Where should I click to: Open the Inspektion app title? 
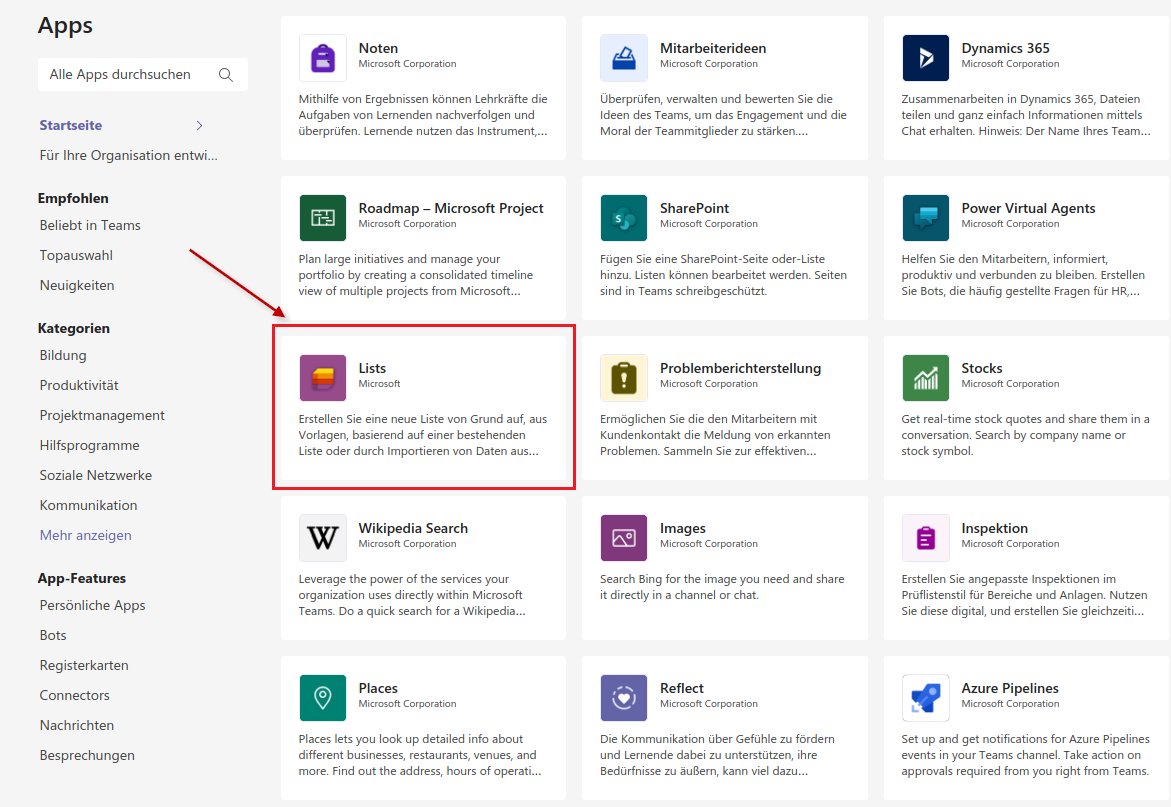(x=995, y=529)
